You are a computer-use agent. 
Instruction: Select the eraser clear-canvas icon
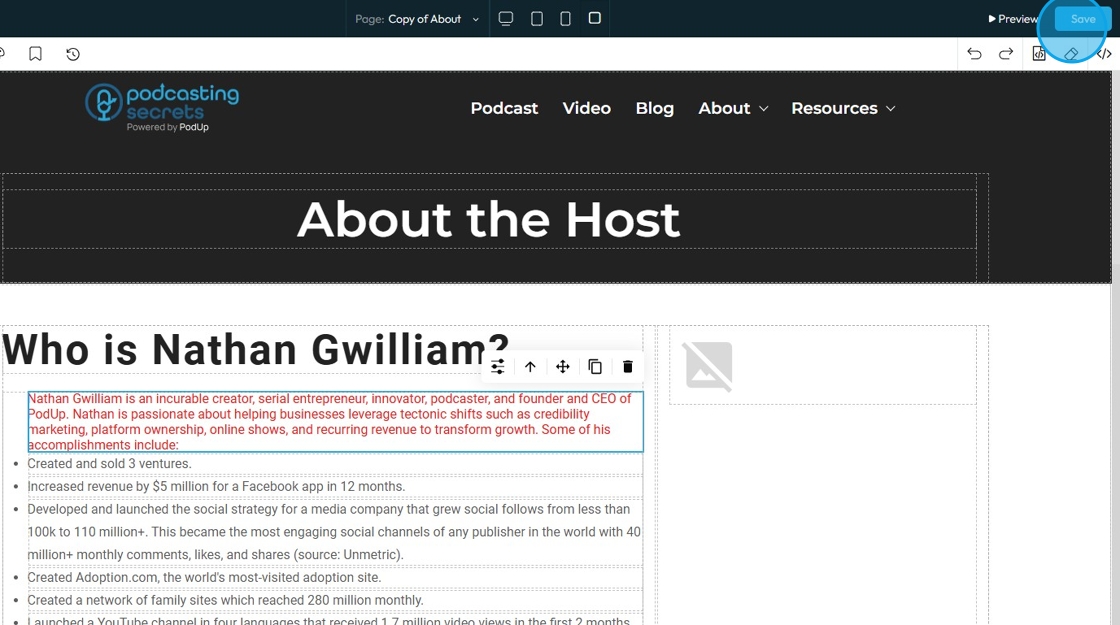tap(1071, 54)
